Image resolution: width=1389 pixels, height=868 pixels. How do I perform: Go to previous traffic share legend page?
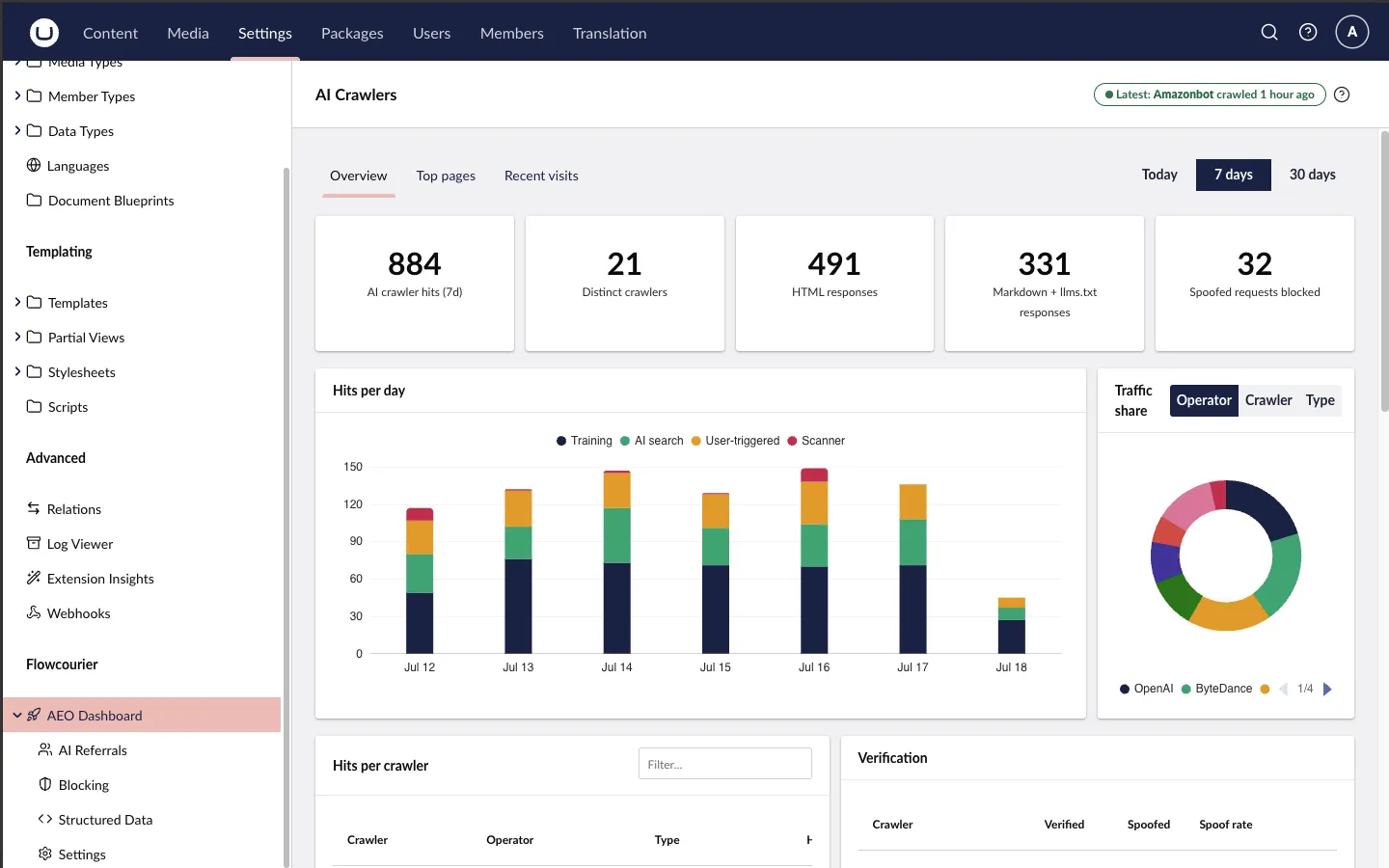pos(1283,689)
